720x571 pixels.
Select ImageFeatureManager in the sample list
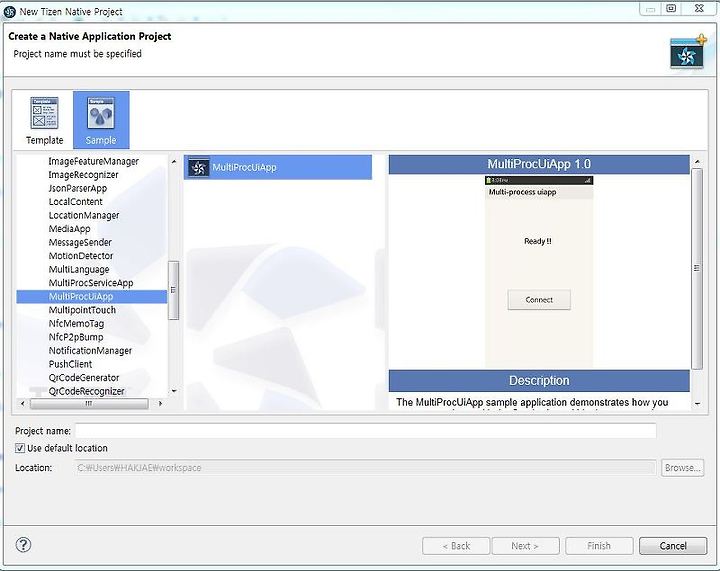(x=93, y=162)
